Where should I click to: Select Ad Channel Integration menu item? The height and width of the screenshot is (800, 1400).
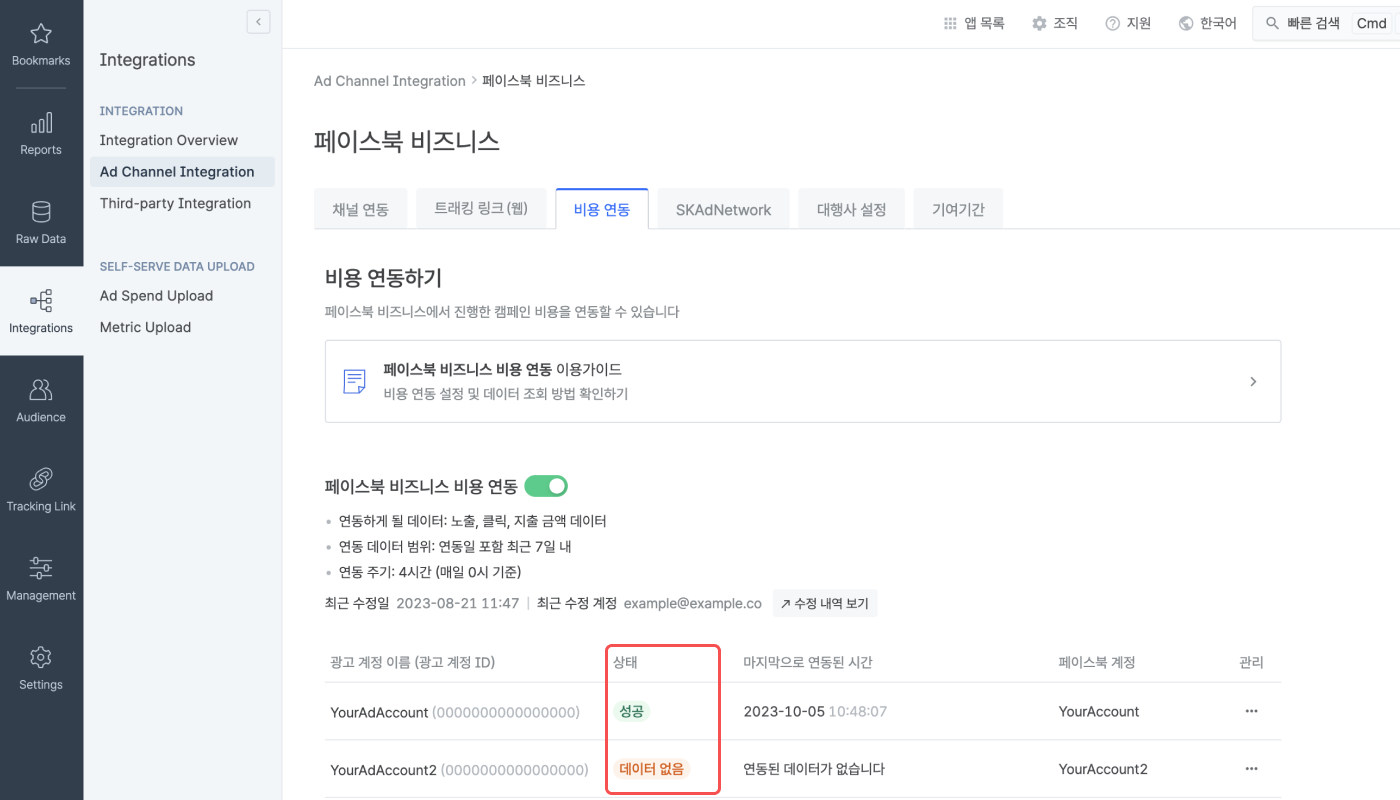pyautogui.click(x=182, y=171)
